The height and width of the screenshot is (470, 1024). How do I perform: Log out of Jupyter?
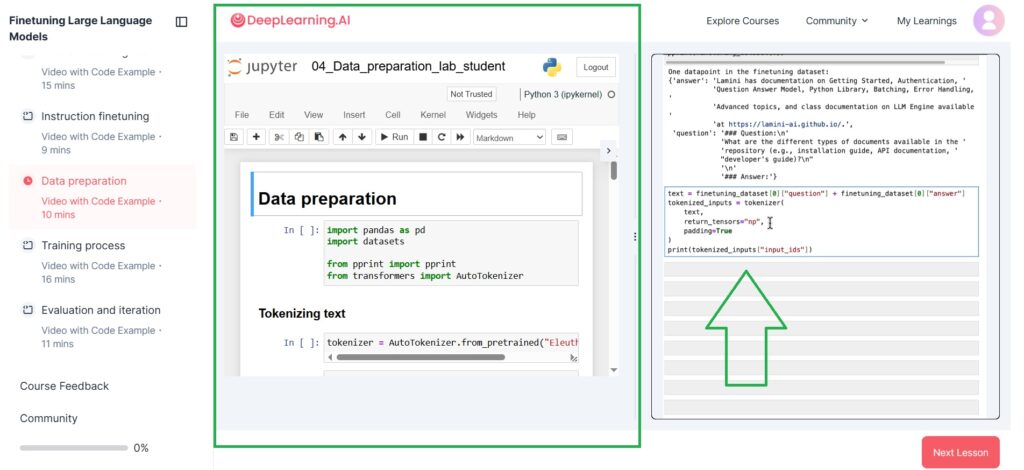coord(596,67)
